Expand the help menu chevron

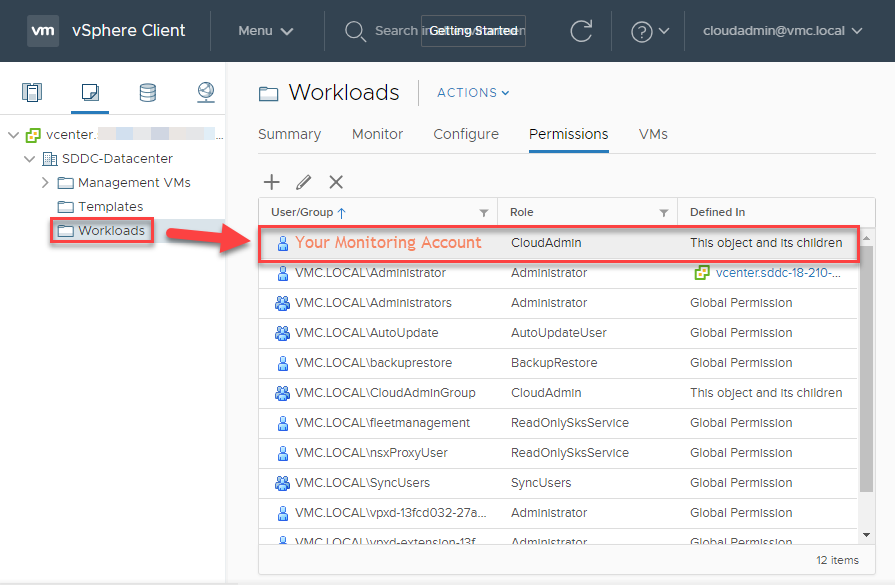click(664, 31)
